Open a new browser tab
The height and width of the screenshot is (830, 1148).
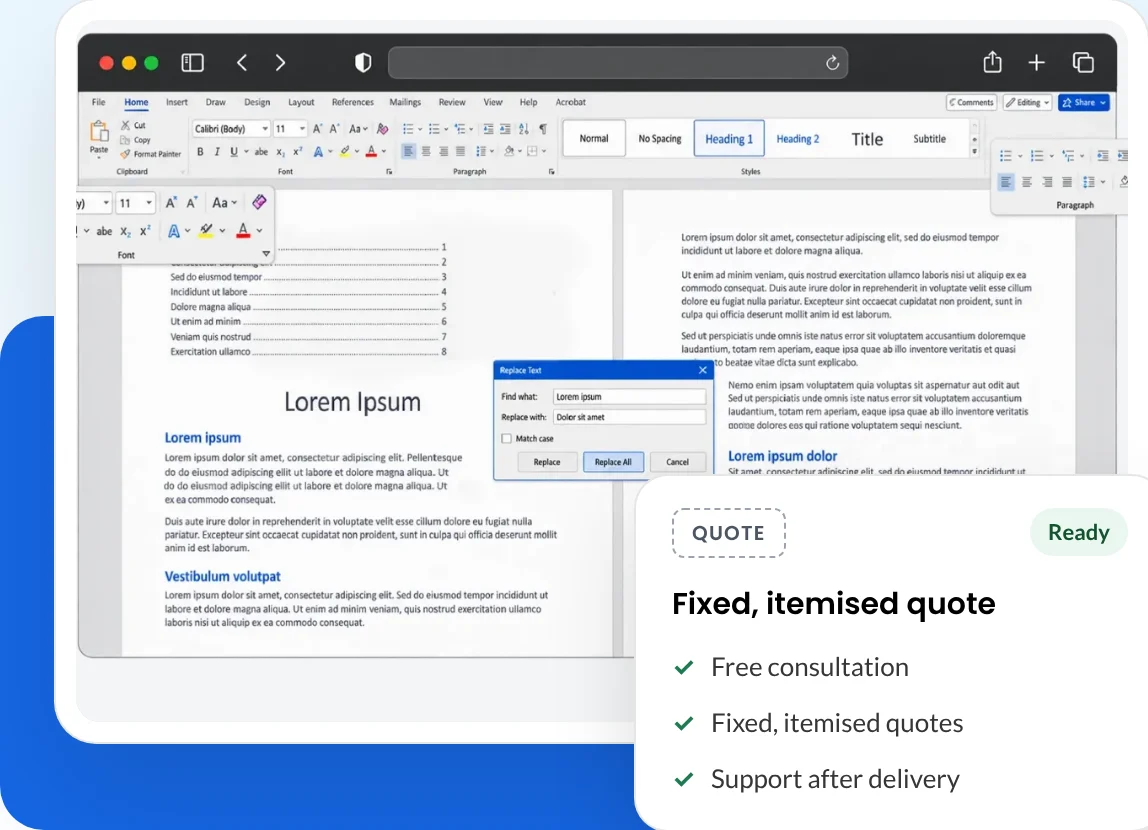pos(1036,62)
